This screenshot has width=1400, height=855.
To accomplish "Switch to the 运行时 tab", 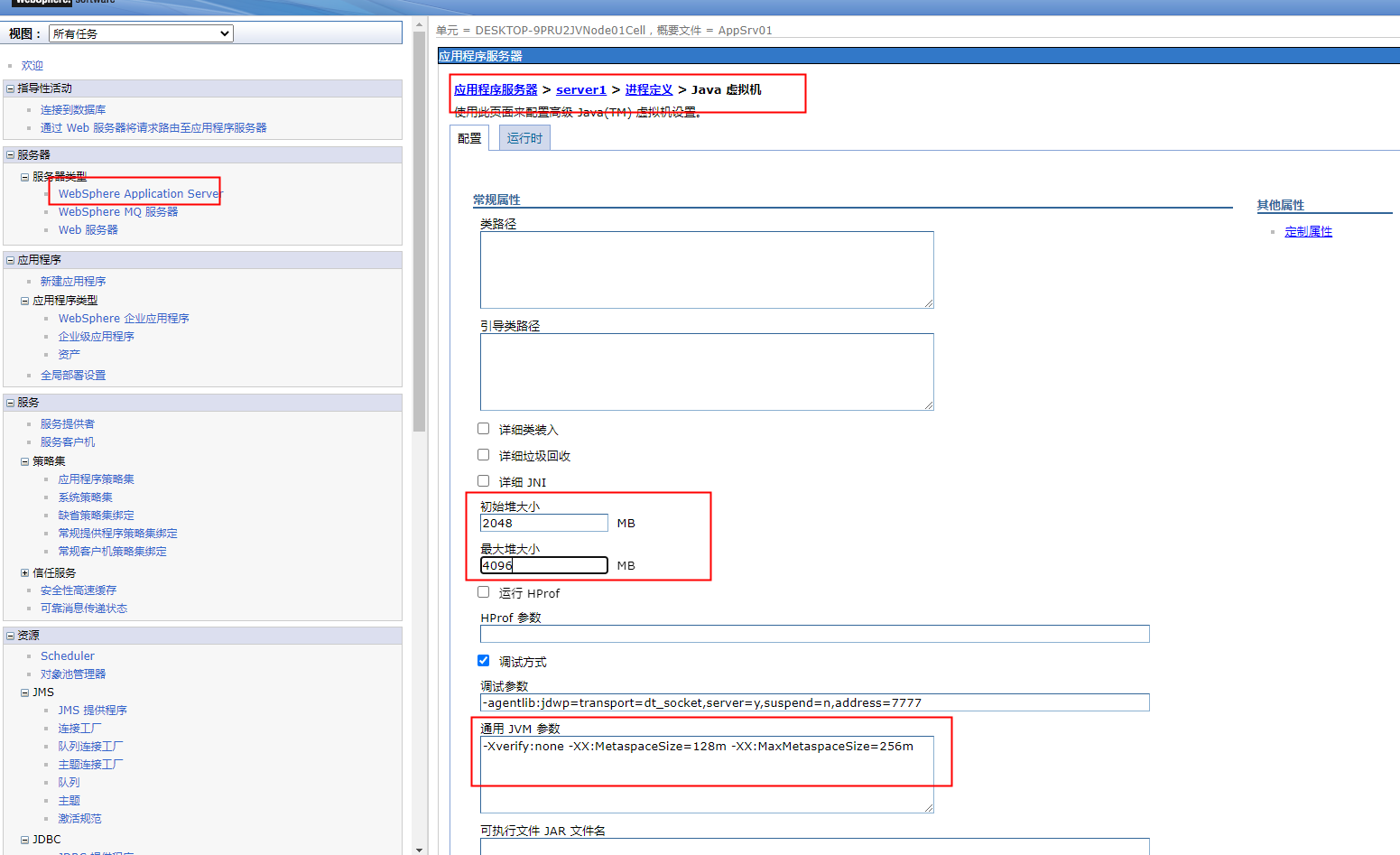I will click(x=524, y=138).
